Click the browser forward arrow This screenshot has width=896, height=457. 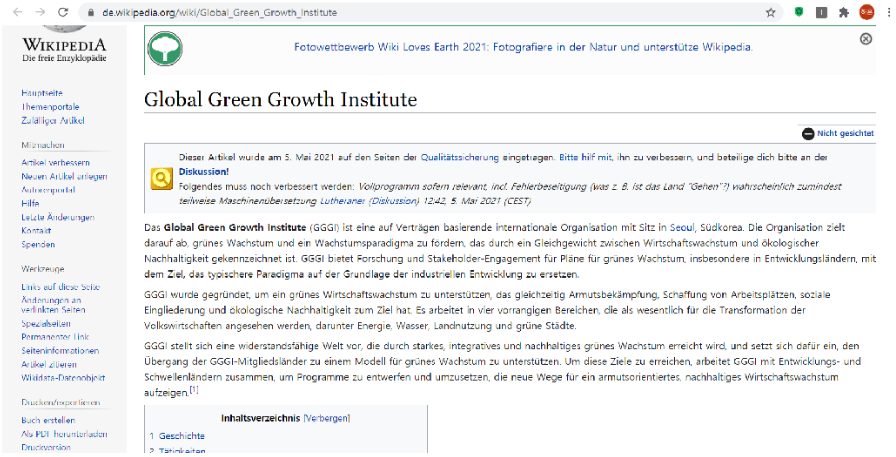pyautogui.click(x=40, y=12)
